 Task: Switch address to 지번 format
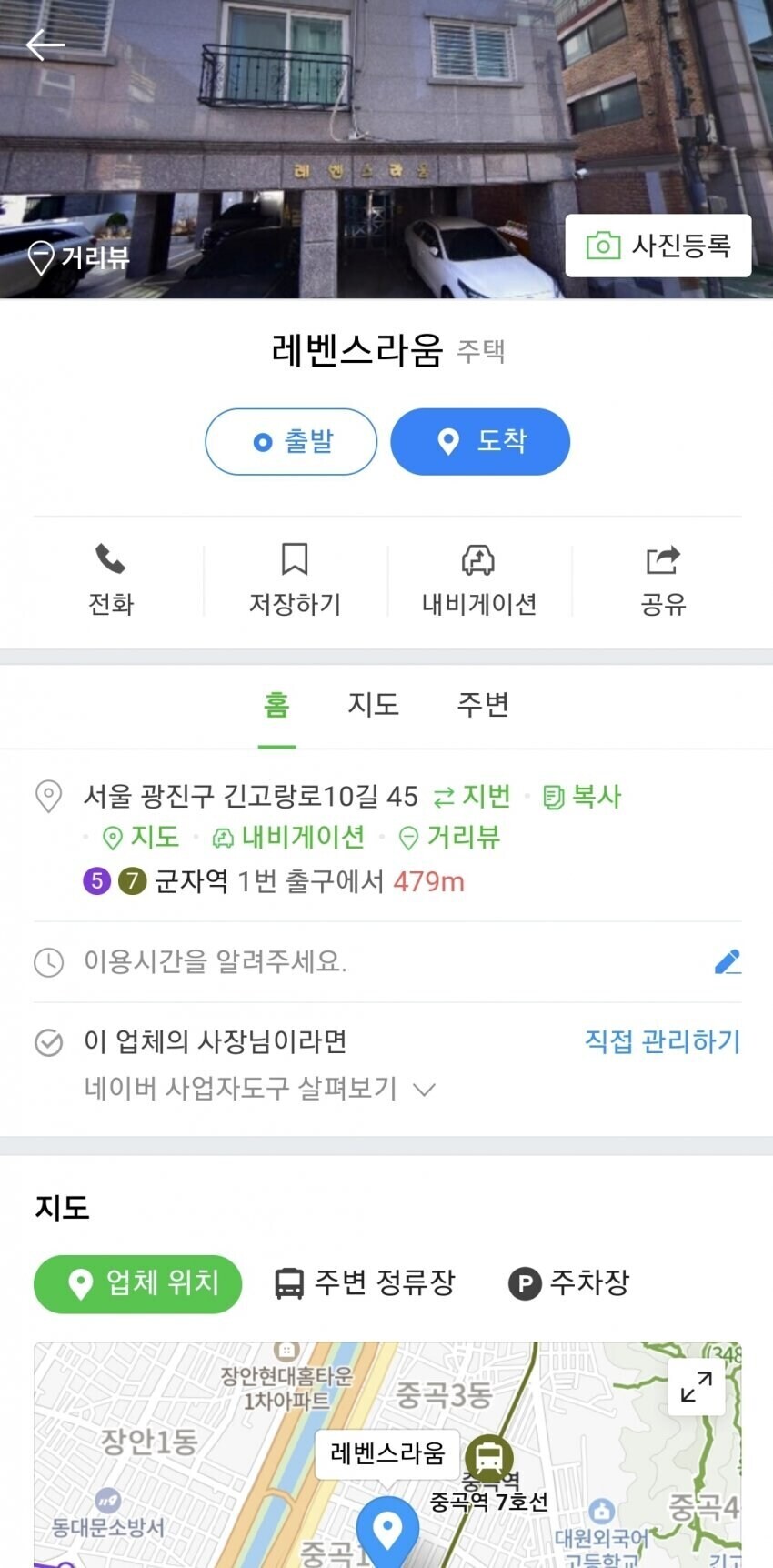point(472,797)
